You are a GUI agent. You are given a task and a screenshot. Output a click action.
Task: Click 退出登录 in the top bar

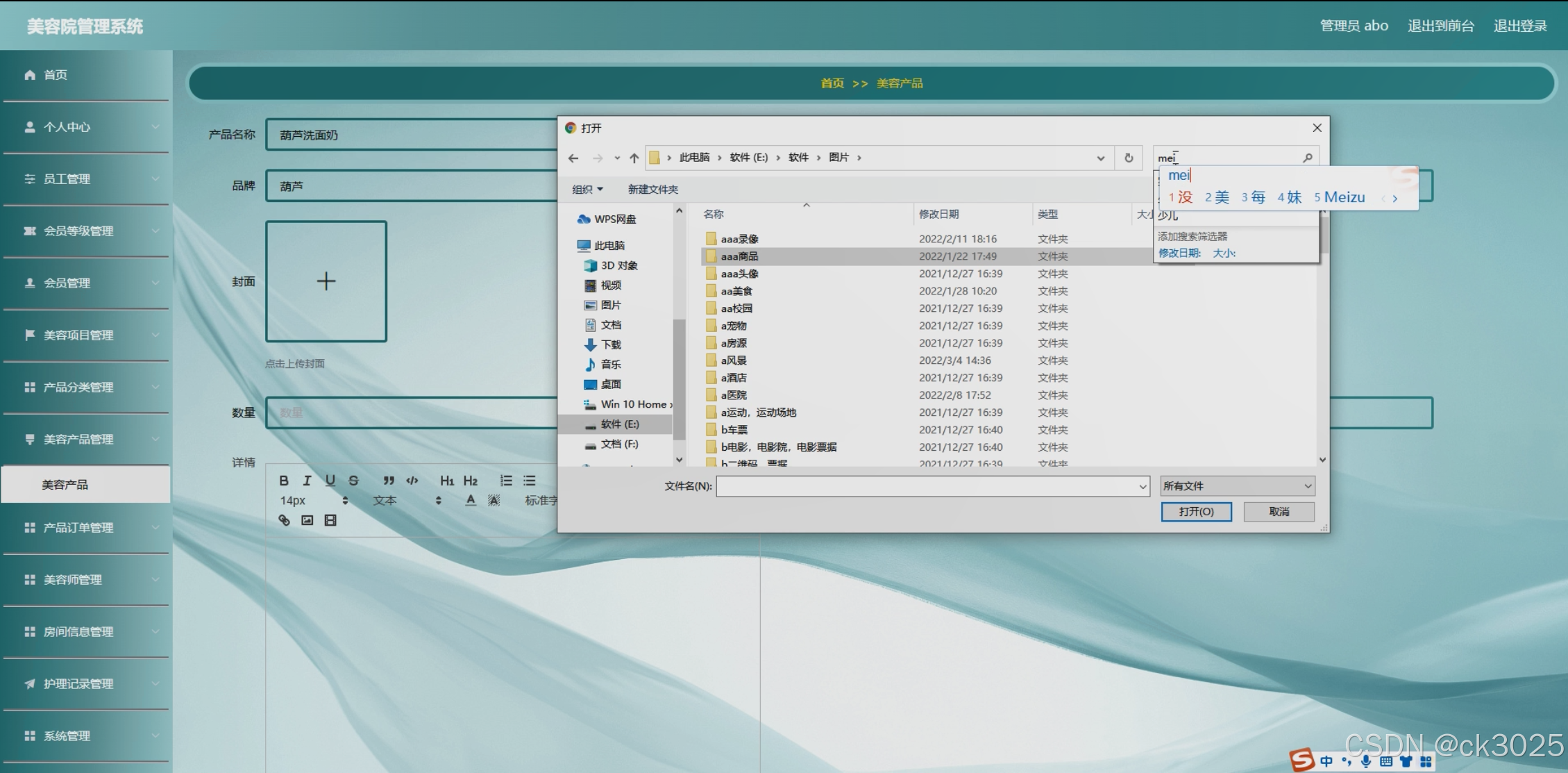1519,26
